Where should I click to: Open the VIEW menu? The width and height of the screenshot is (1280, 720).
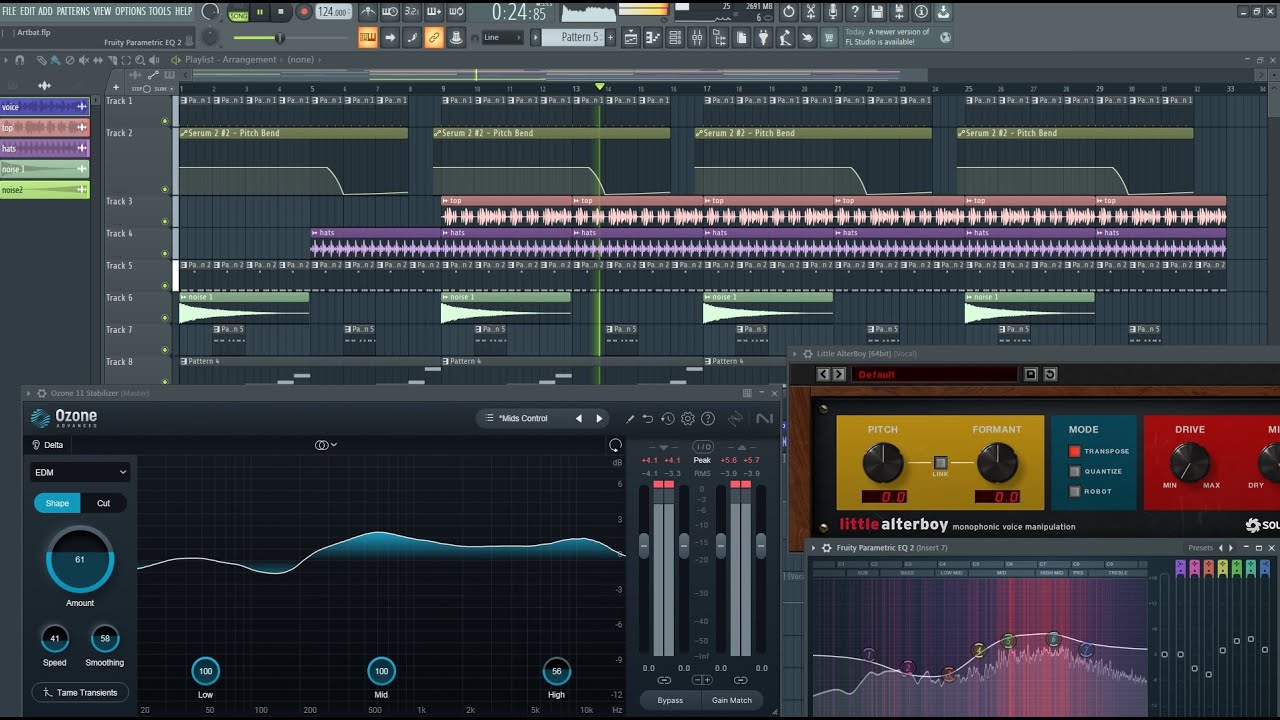[x=102, y=11]
